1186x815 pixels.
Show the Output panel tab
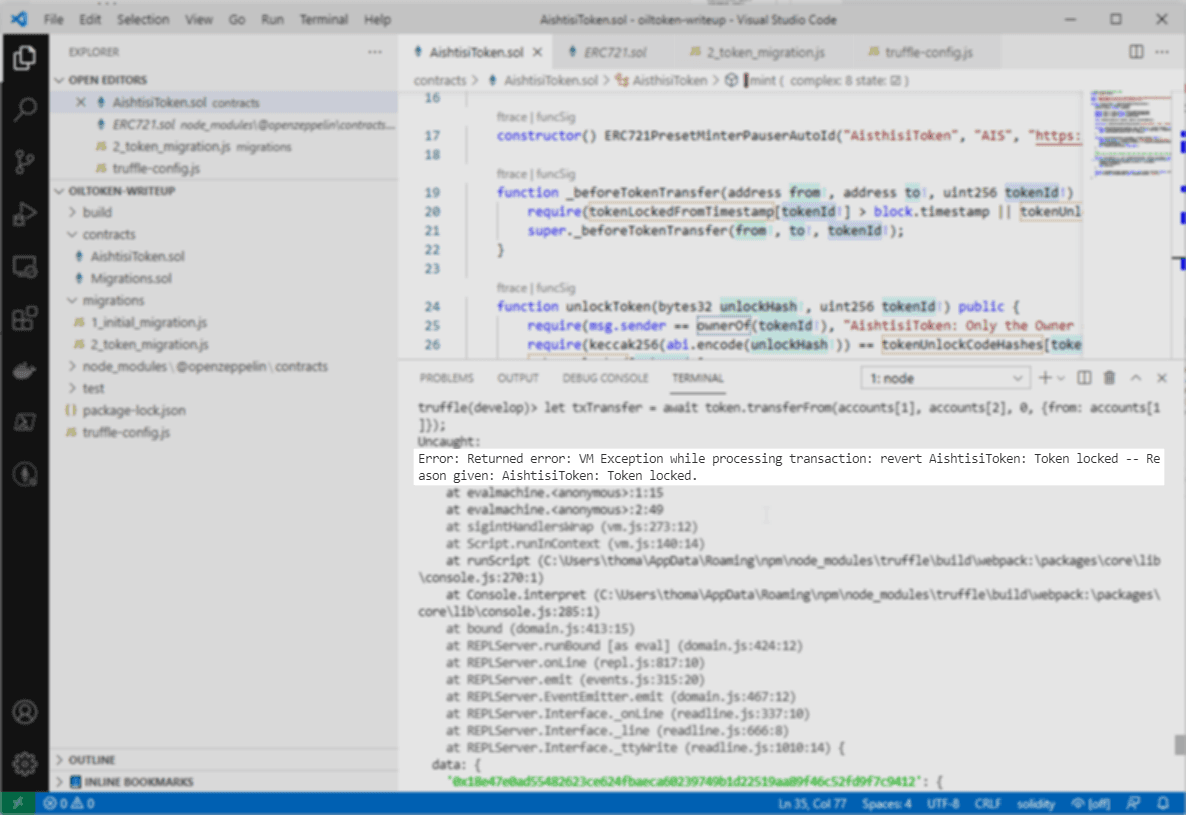point(518,378)
